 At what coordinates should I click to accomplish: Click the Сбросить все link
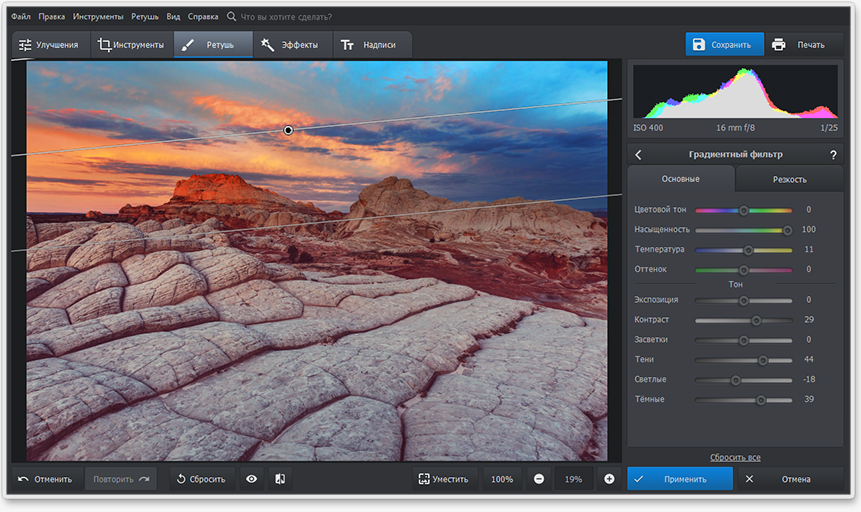[735, 457]
